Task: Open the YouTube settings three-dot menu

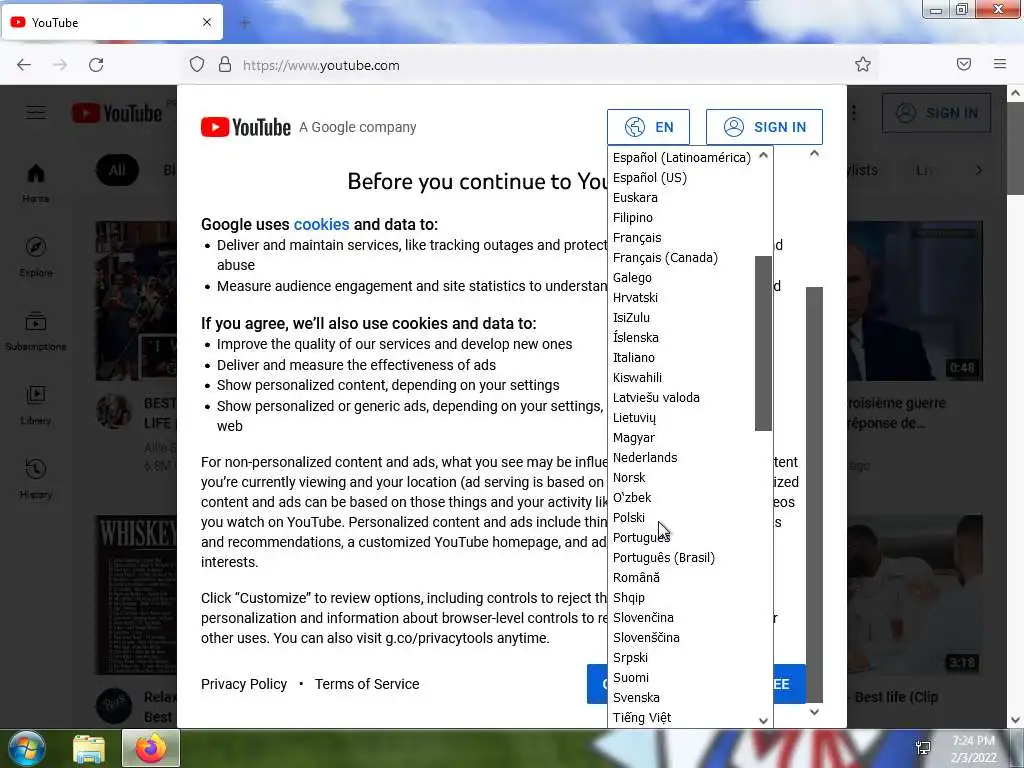Action: pyautogui.click(x=854, y=113)
